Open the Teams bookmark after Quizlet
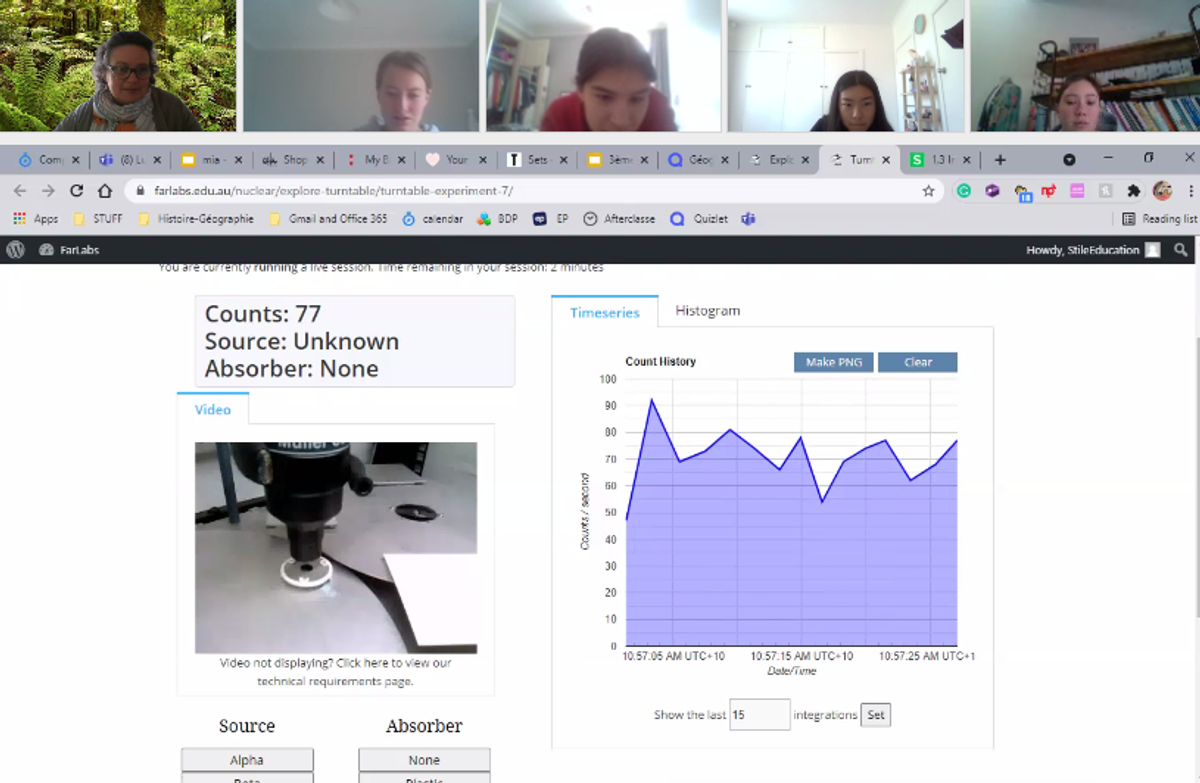Viewport: 1200px width, 783px height. point(748,219)
